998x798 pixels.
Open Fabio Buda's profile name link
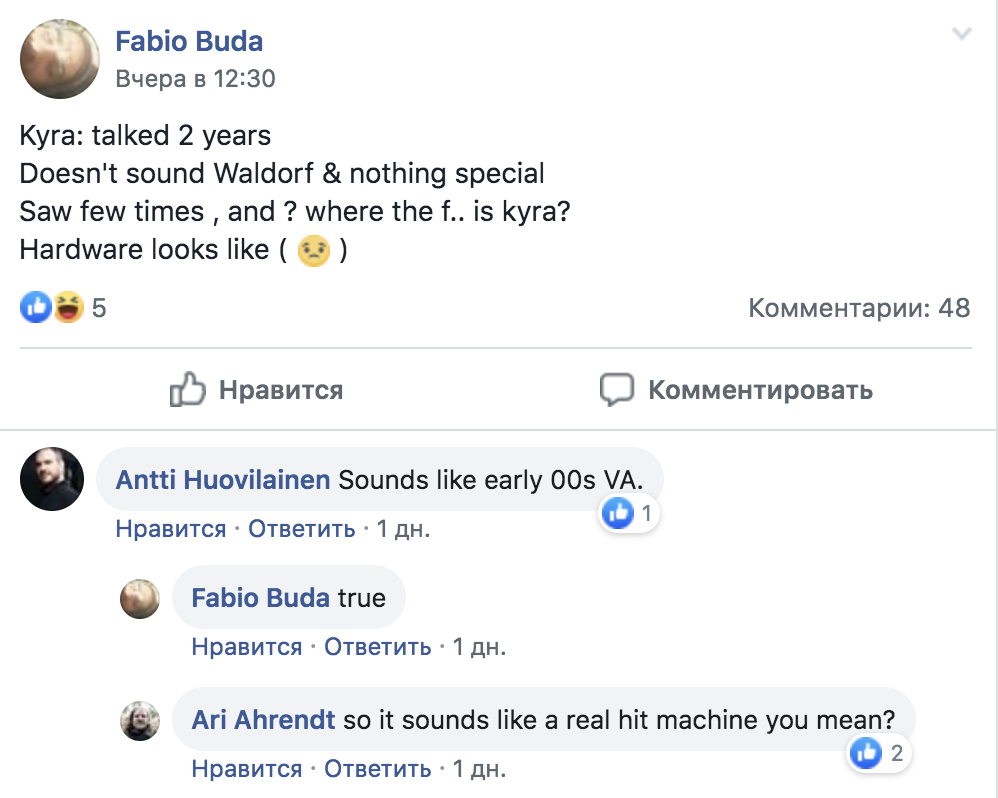189,41
